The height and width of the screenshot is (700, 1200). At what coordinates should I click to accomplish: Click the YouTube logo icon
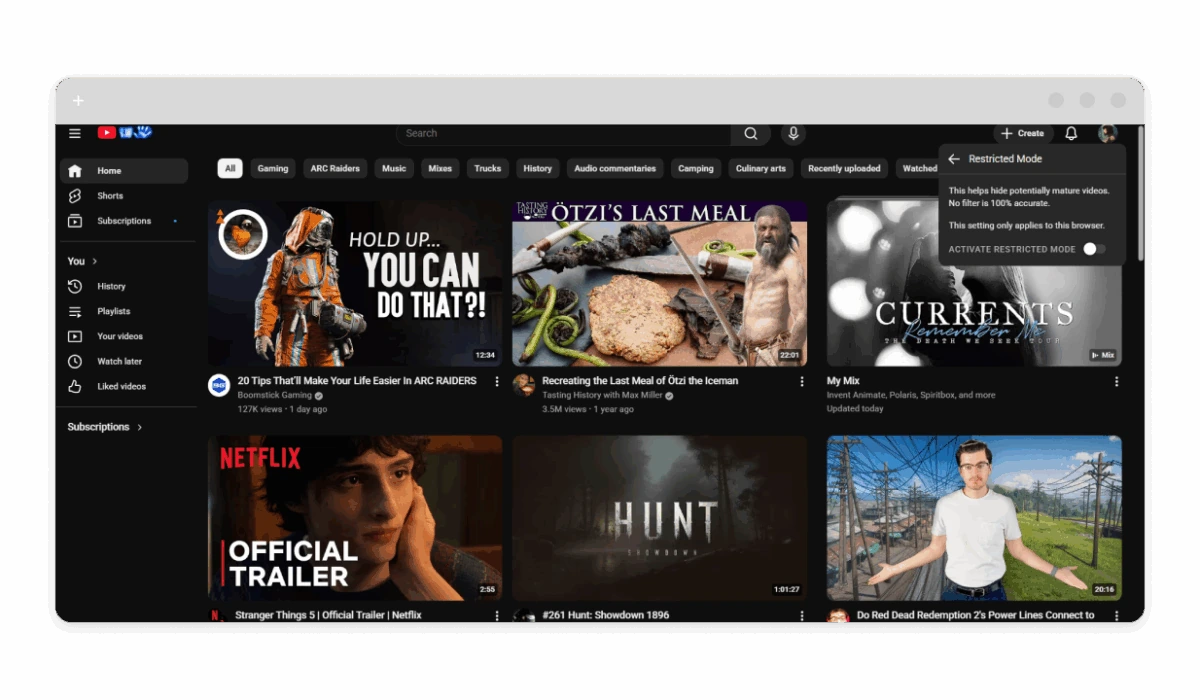107,133
